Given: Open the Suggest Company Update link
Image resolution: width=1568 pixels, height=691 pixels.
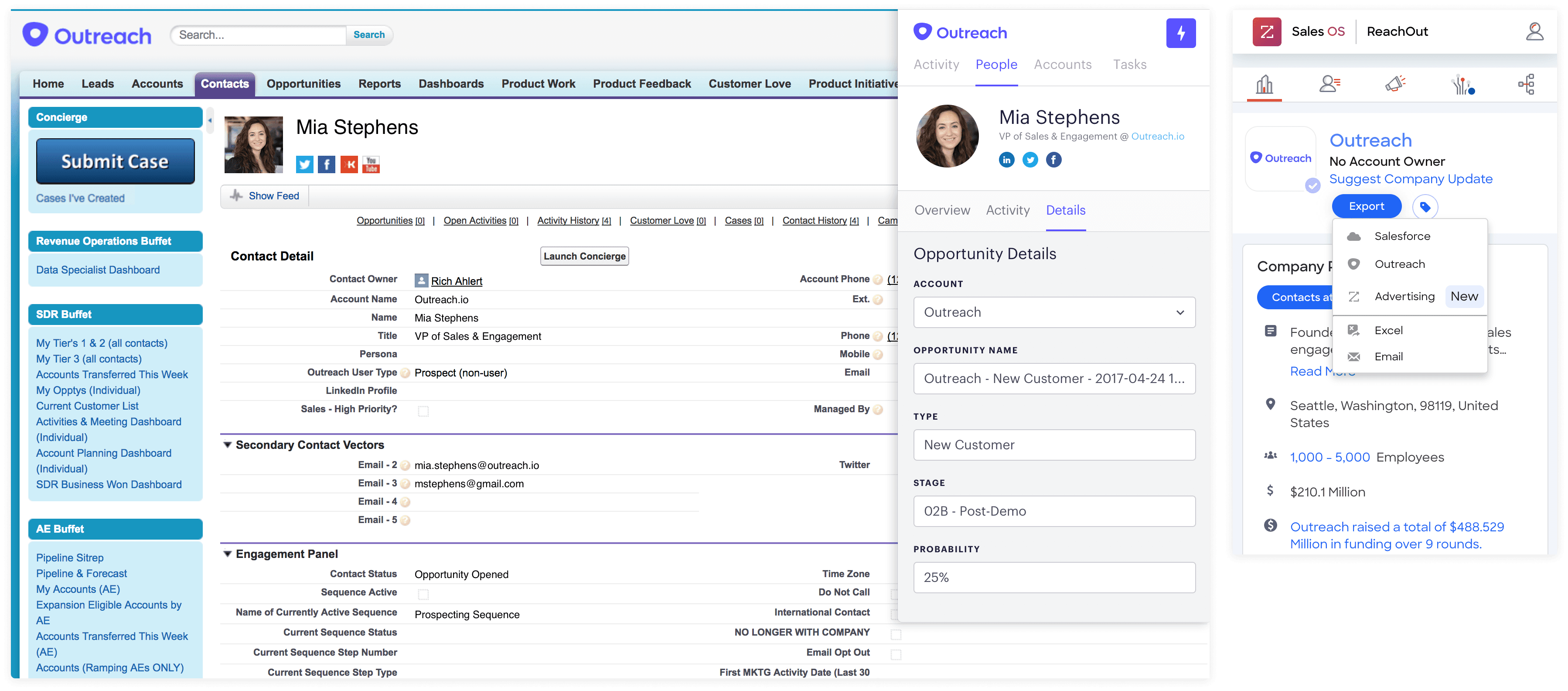Looking at the screenshot, I should [x=1410, y=179].
